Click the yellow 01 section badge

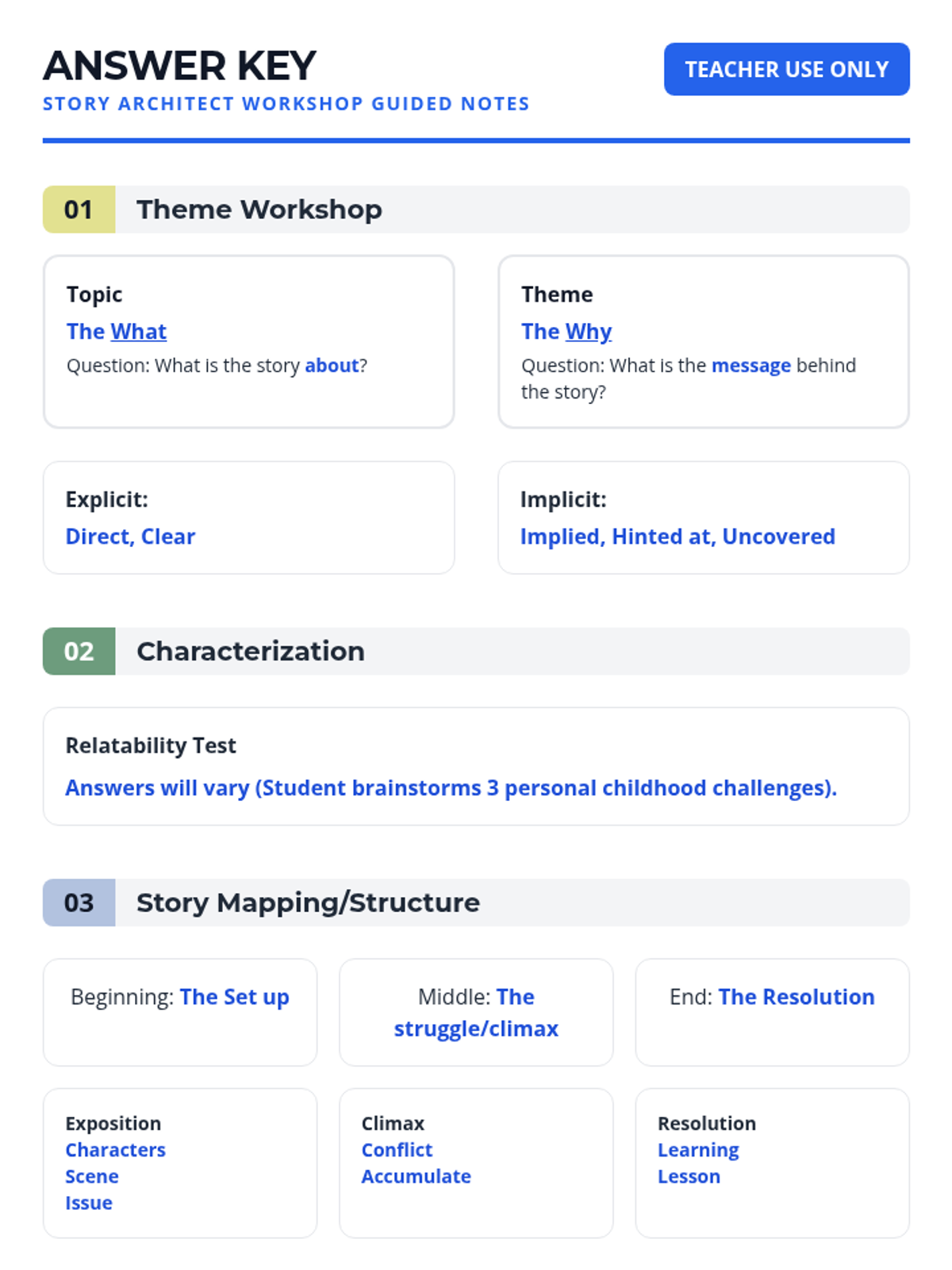(x=79, y=210)
